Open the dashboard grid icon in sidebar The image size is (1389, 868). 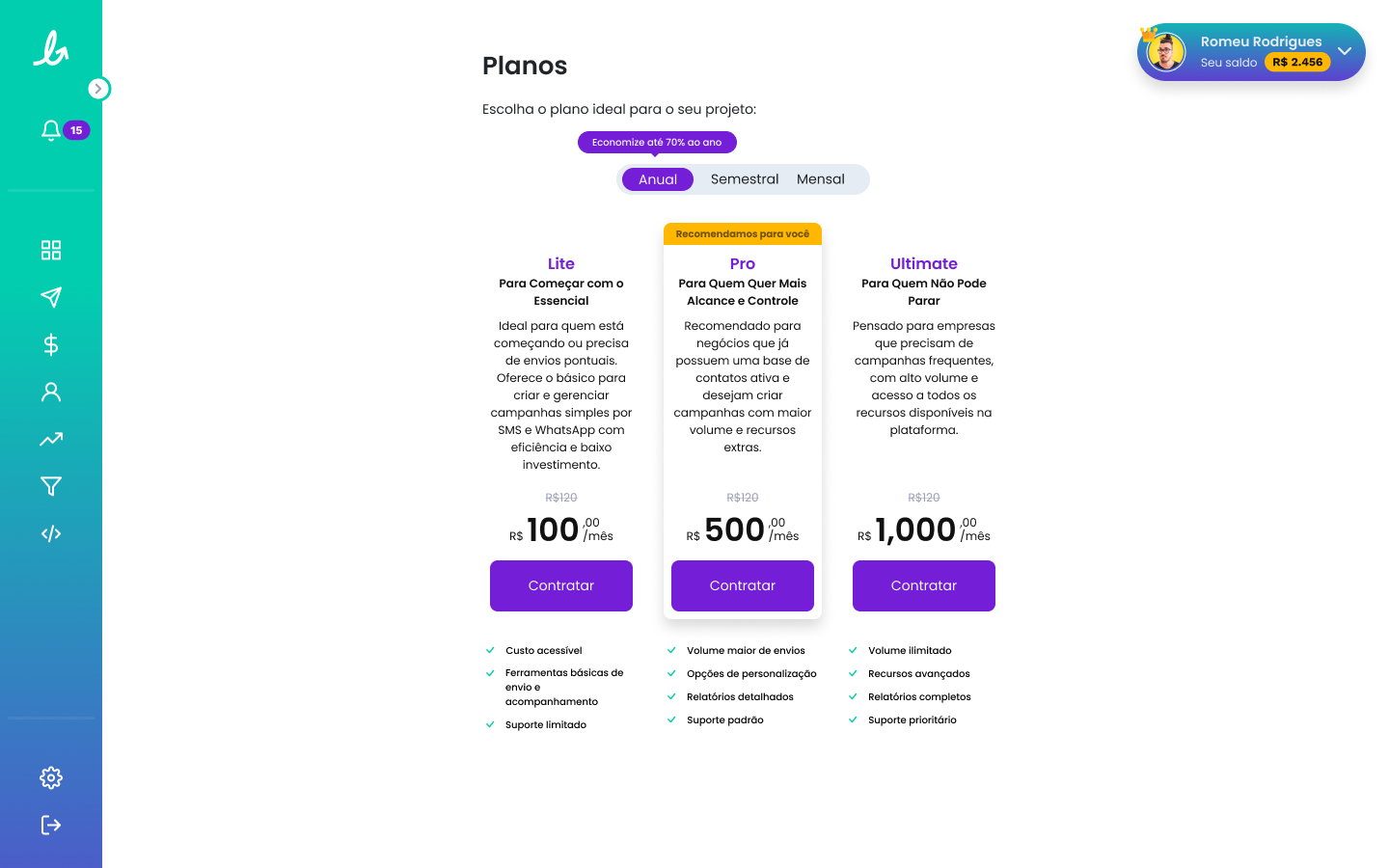pos(51,251)
